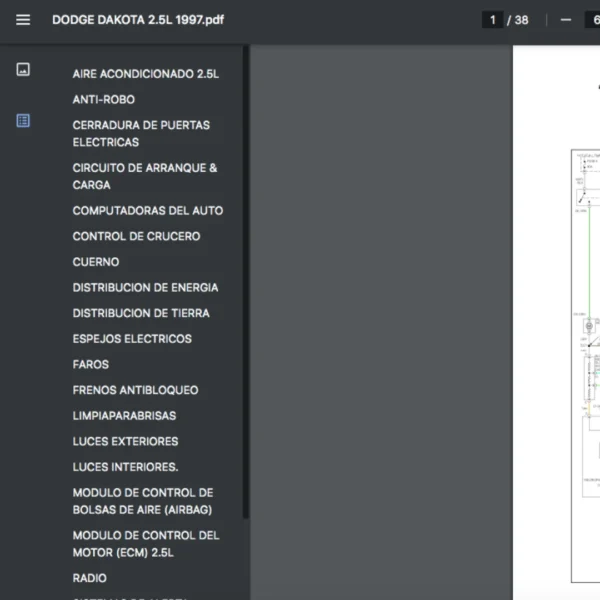Screen dimensions: 600x600
Task: Jump to CERRADURA DE PUERTAS ELECTRICAS
Action: (x=141, y=134)
